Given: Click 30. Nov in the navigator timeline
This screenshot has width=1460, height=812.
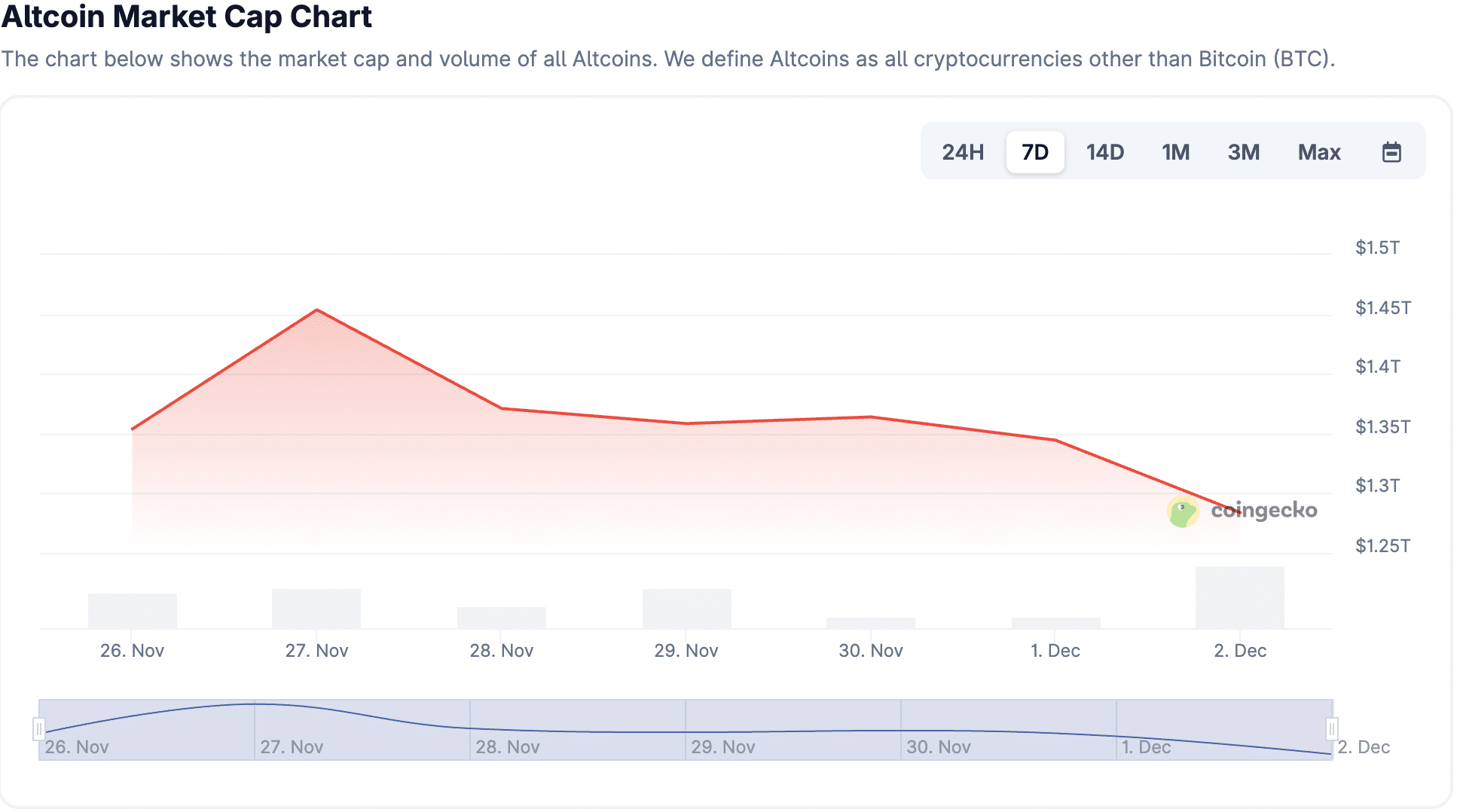Looking at the screenshot, I should point(939,746).
